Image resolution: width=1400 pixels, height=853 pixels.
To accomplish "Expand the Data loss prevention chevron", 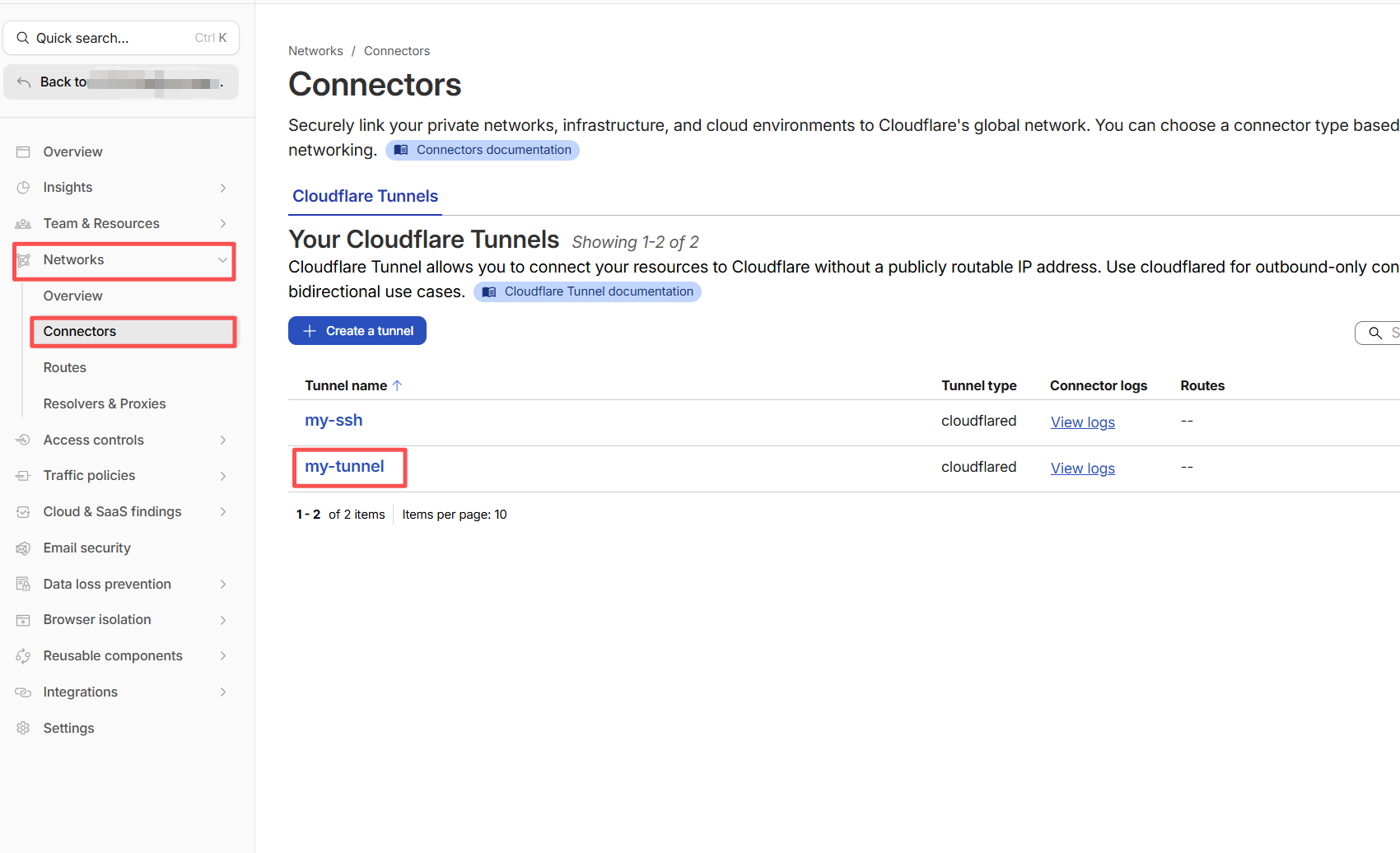I will 223,584.
